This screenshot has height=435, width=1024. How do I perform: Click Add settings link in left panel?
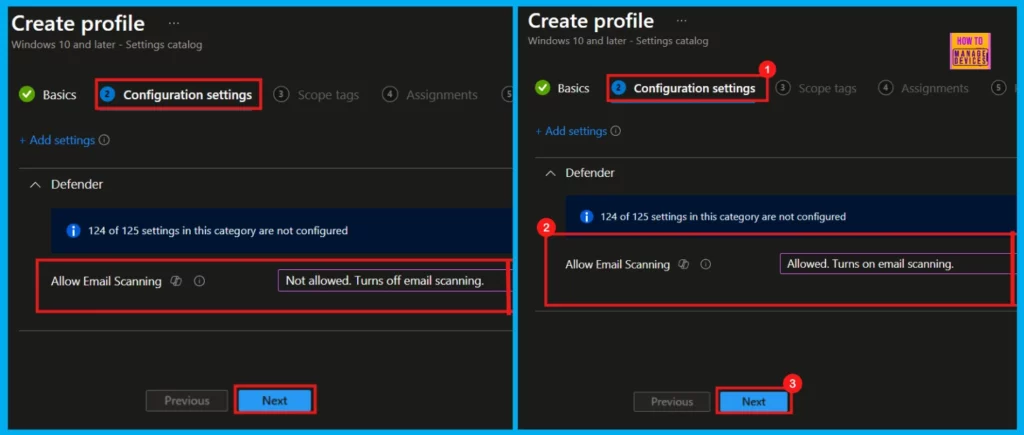pyautogui.click(x=57, y=140)
